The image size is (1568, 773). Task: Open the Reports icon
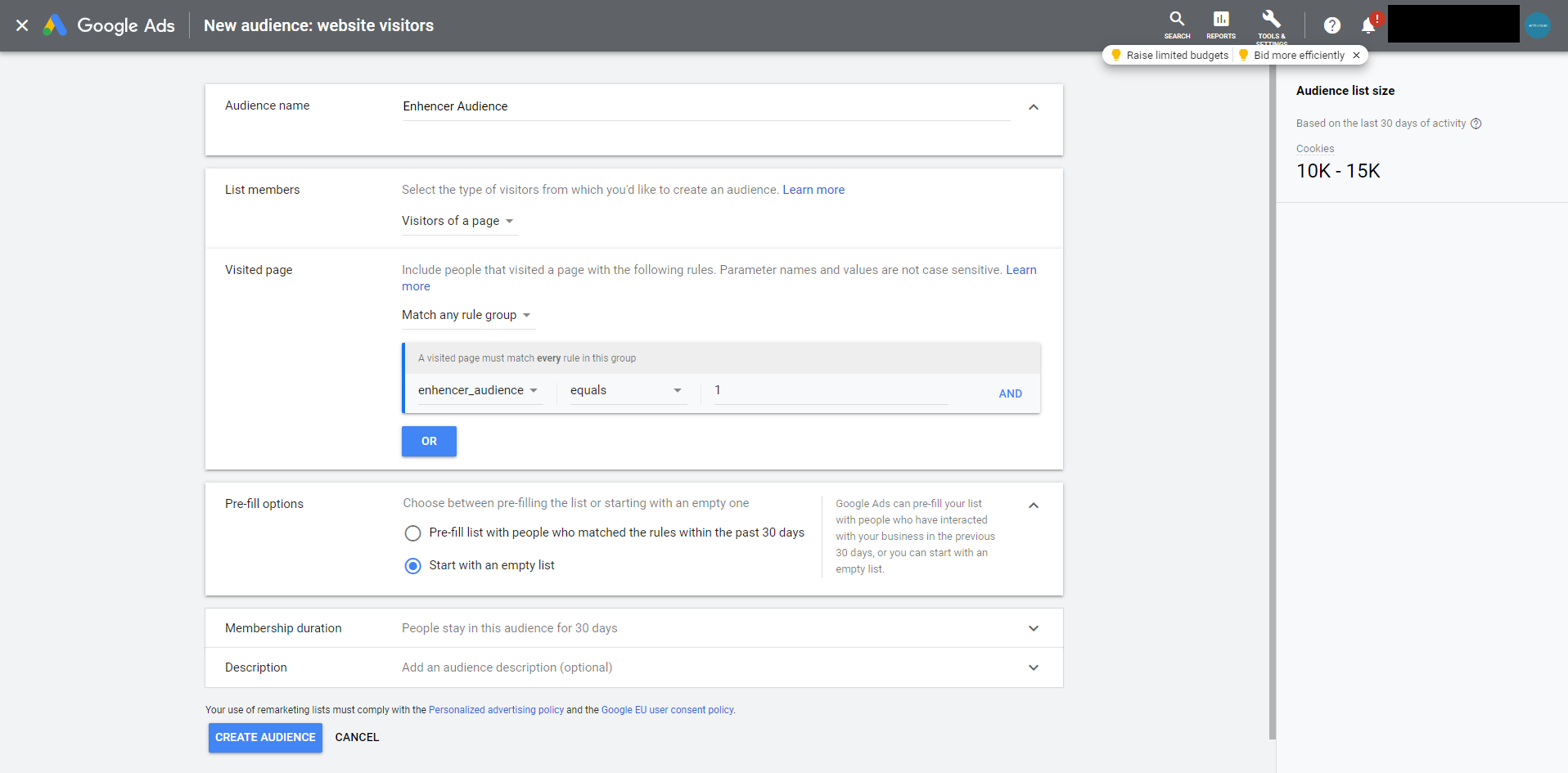1220,25
